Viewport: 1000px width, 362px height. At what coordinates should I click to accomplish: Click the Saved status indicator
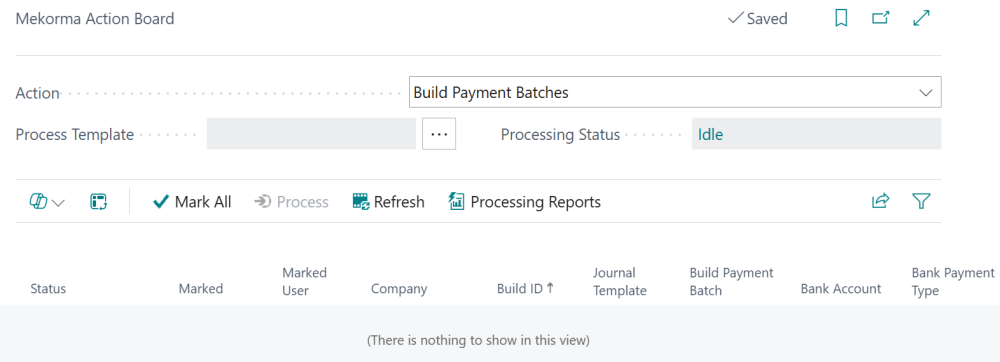(758, 19)
